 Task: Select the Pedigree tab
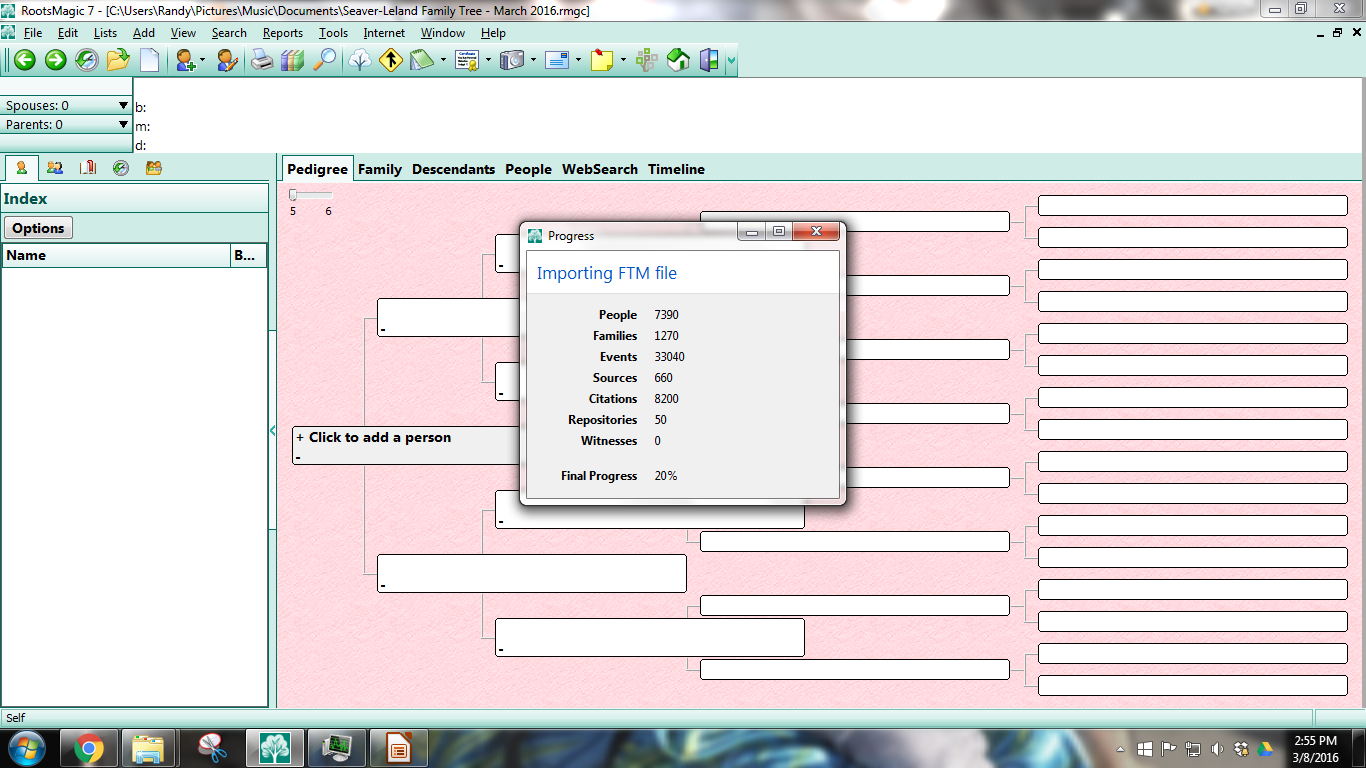point(317,169)
